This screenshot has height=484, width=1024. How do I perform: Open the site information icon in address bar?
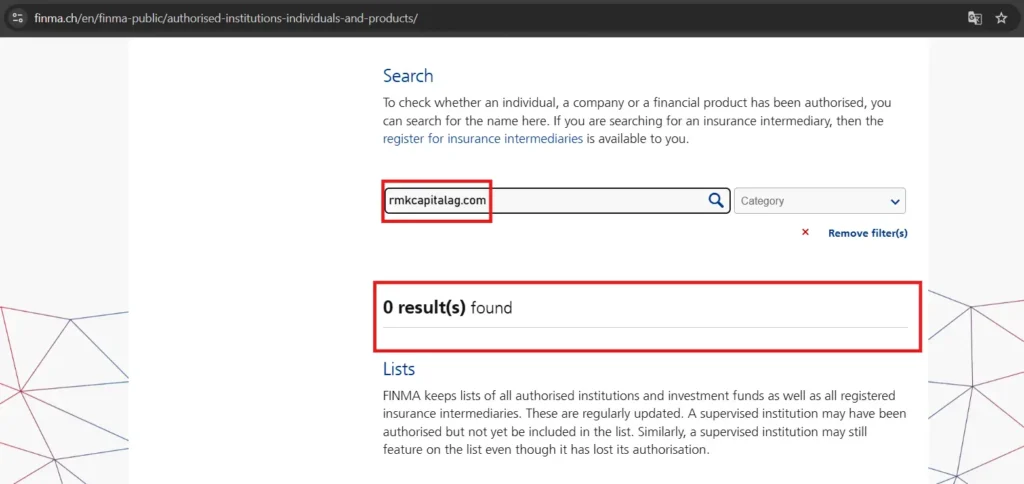18,18
